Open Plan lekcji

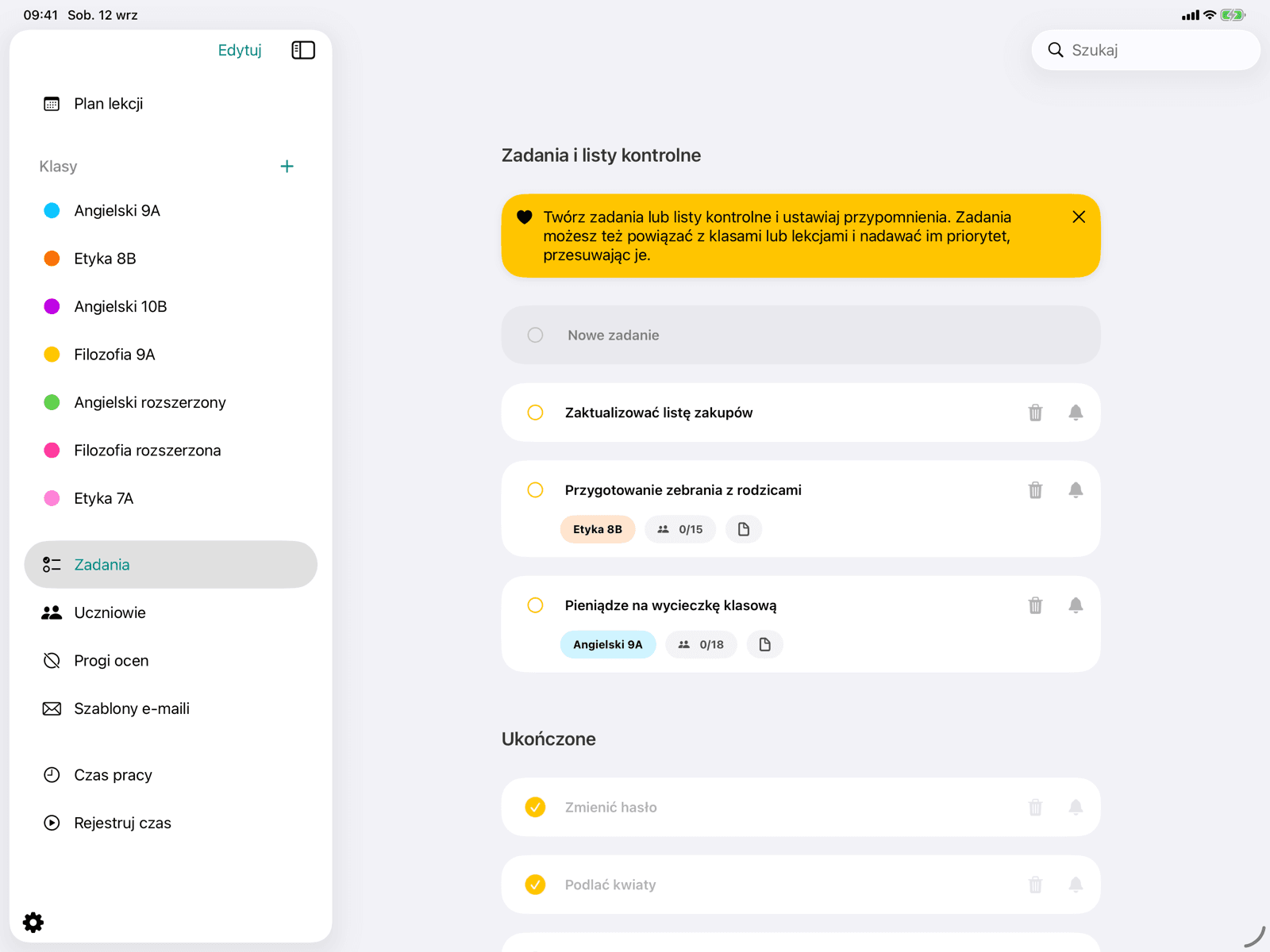click(171, 104)
